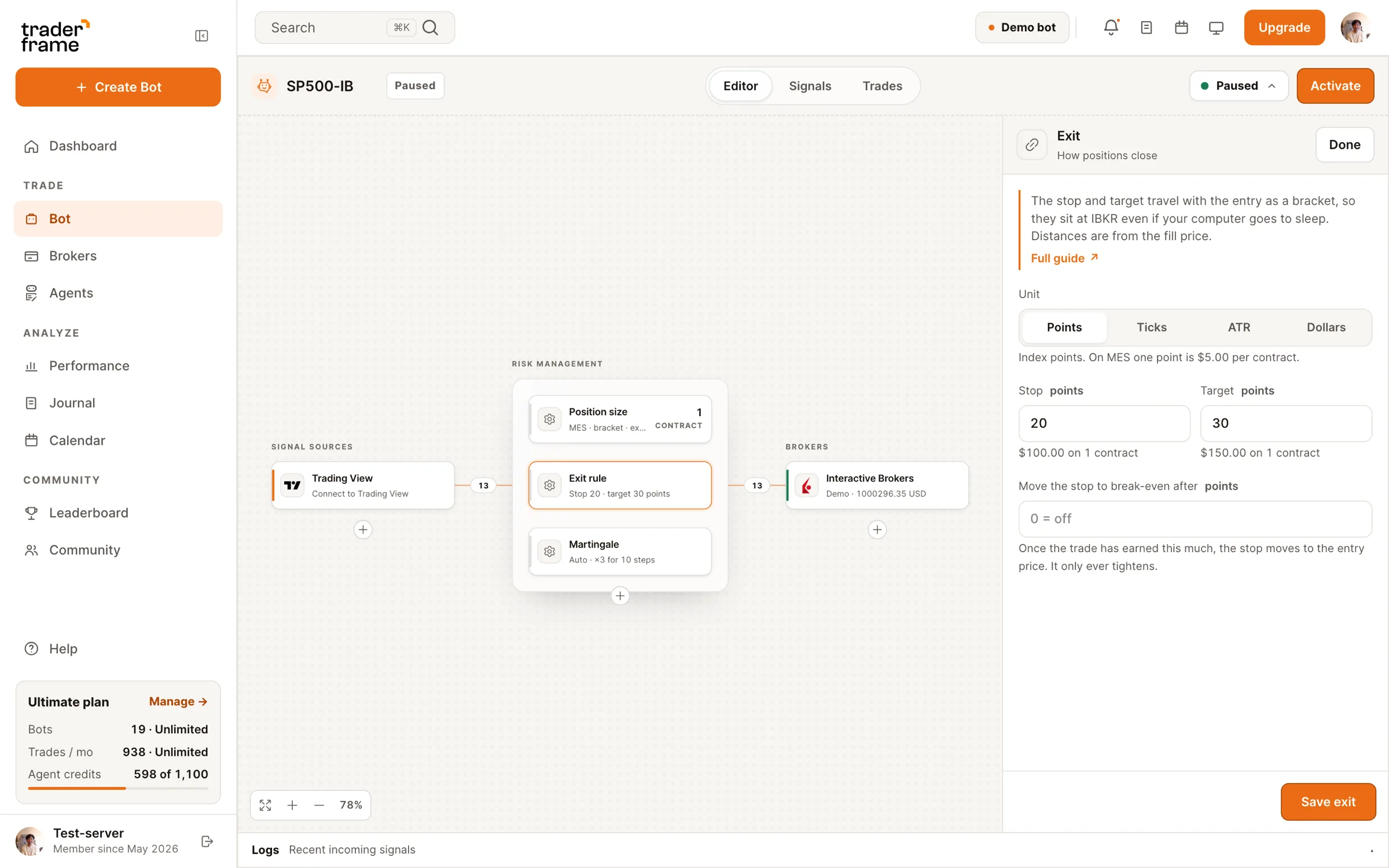Add a new signal source
The image size is (1389, 868).
click(x=363, y=529)
